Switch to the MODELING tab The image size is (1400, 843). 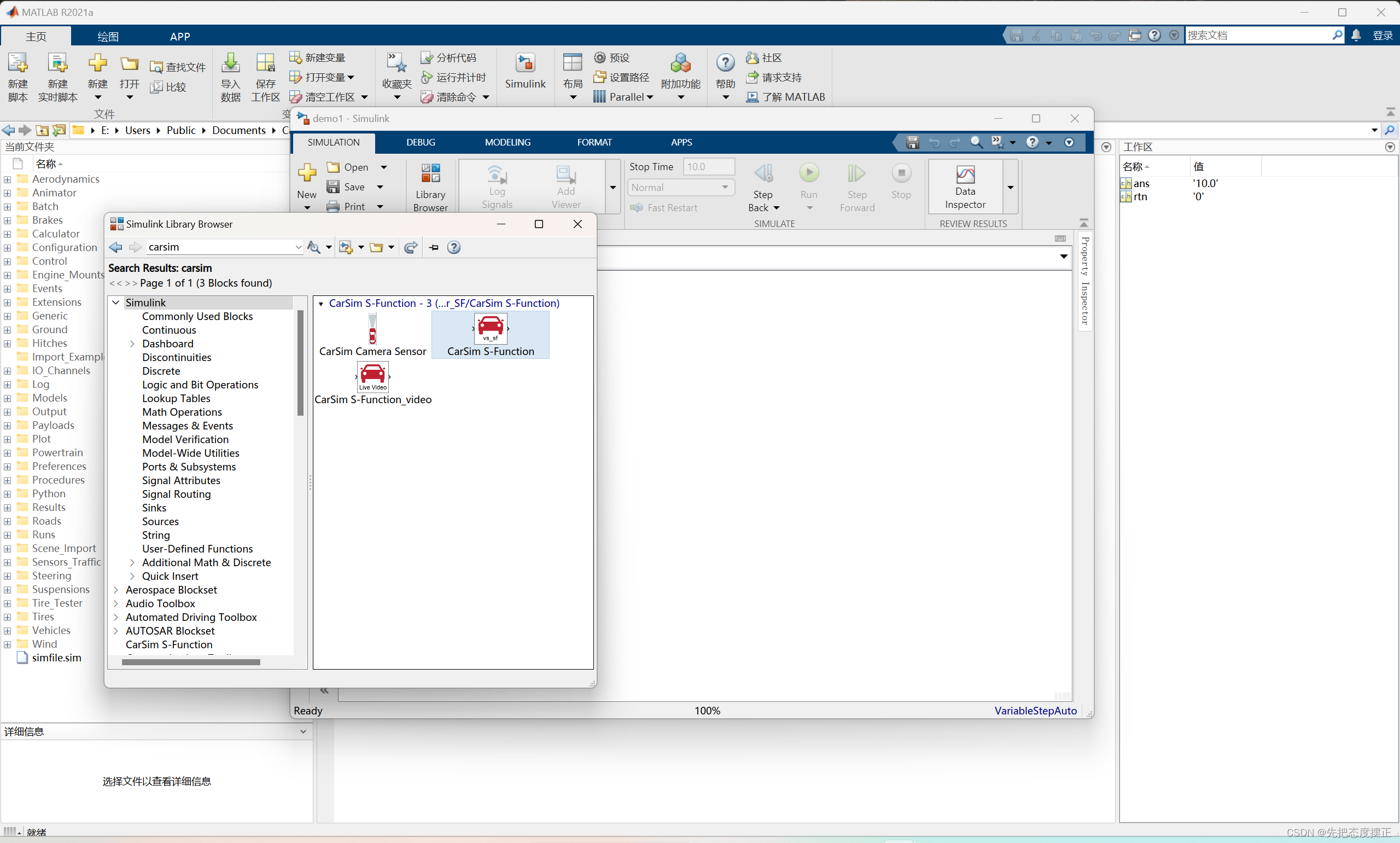pos(507,142)
